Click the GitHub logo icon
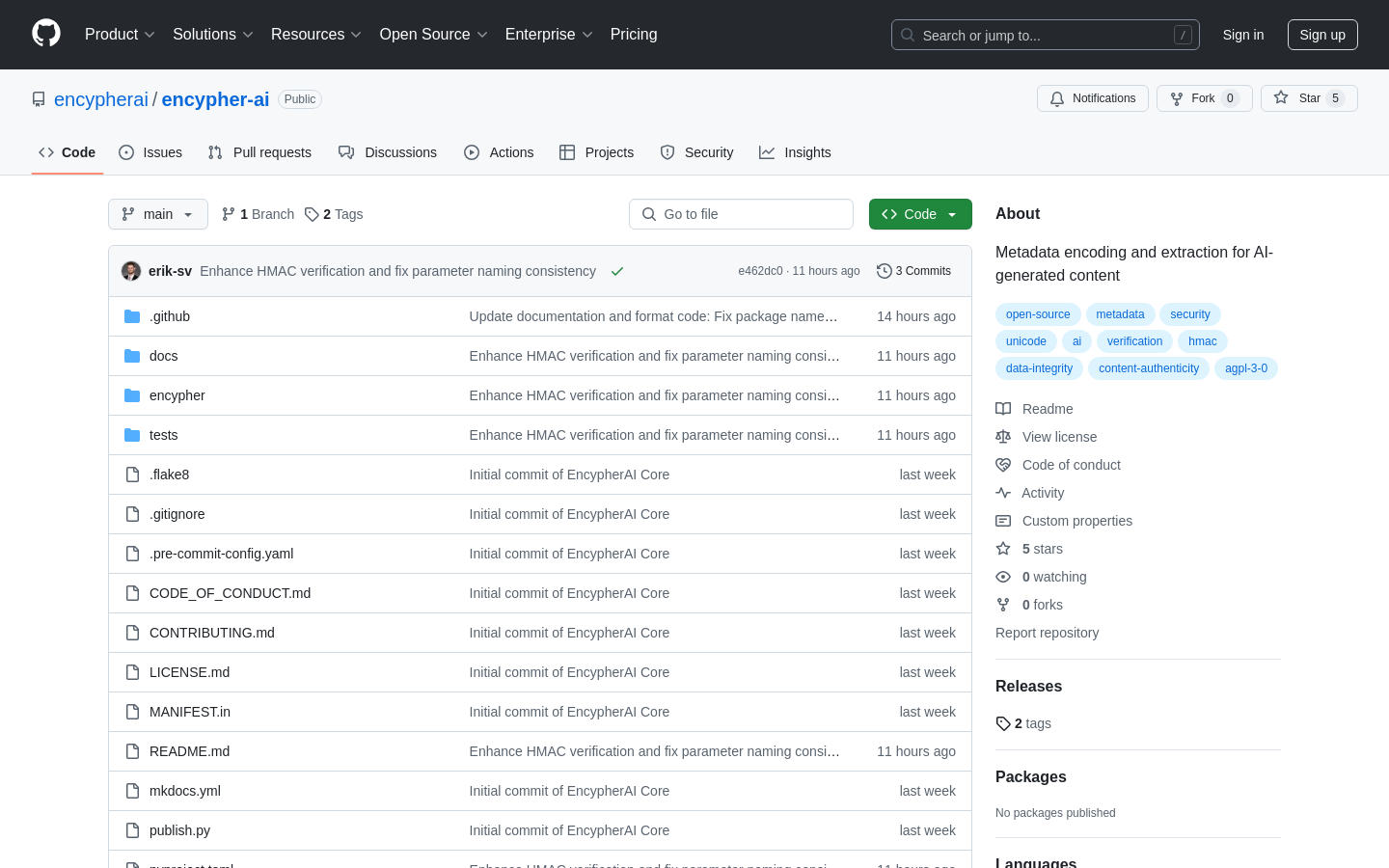Screen dimensions: 1389x868 click(x=46, y=34)
